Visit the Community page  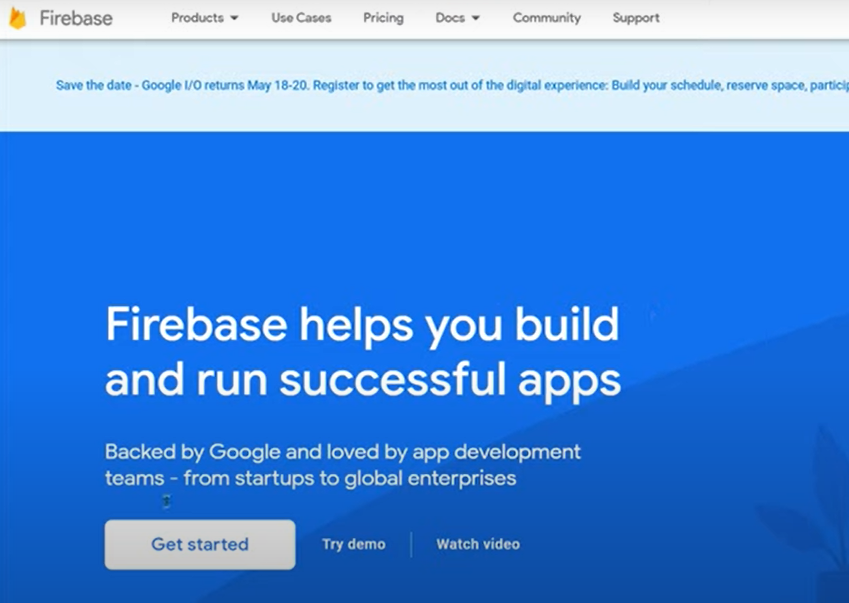pos(547,18)
